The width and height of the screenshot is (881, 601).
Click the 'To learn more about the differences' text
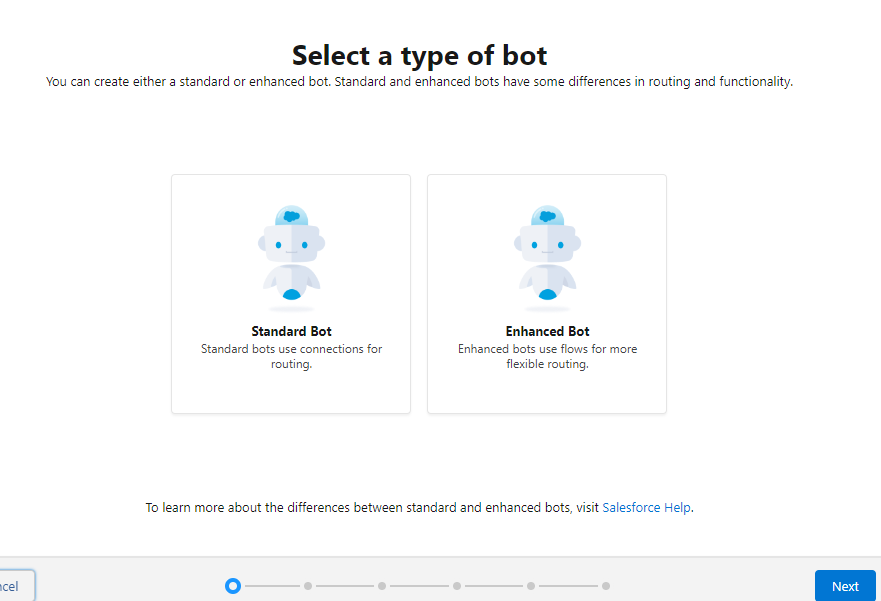372,508
